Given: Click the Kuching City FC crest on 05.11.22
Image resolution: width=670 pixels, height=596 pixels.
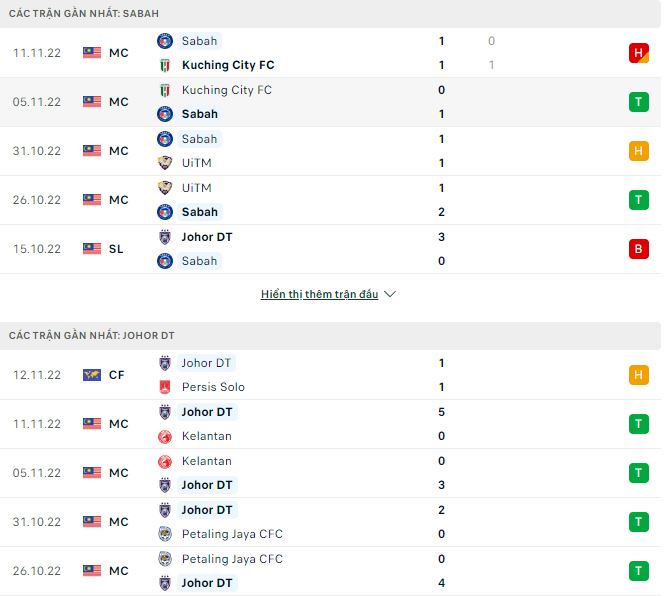Looking at the screenshot, I should point(165,90).
